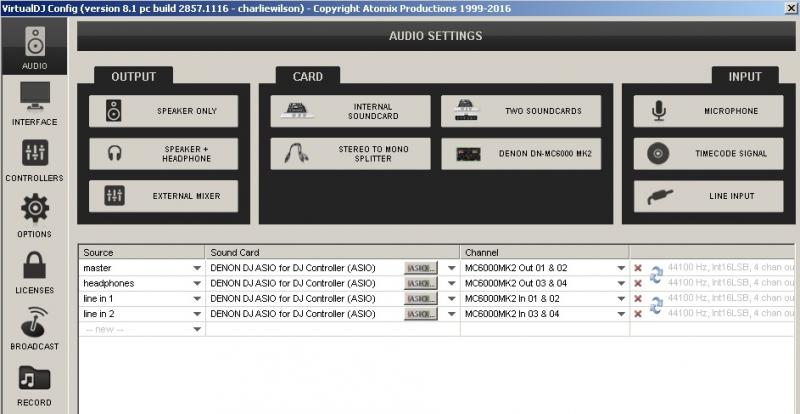Delete the line in 1 routing row
This screenshot has height=414, width=800.
(x=638, y=299)
